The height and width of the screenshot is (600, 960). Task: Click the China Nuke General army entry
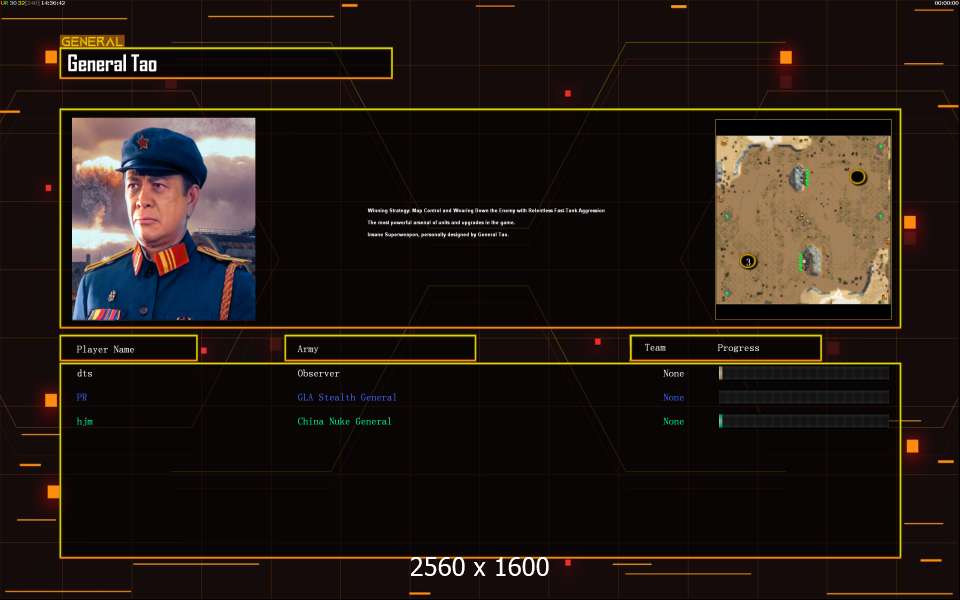tap(345, 422)
